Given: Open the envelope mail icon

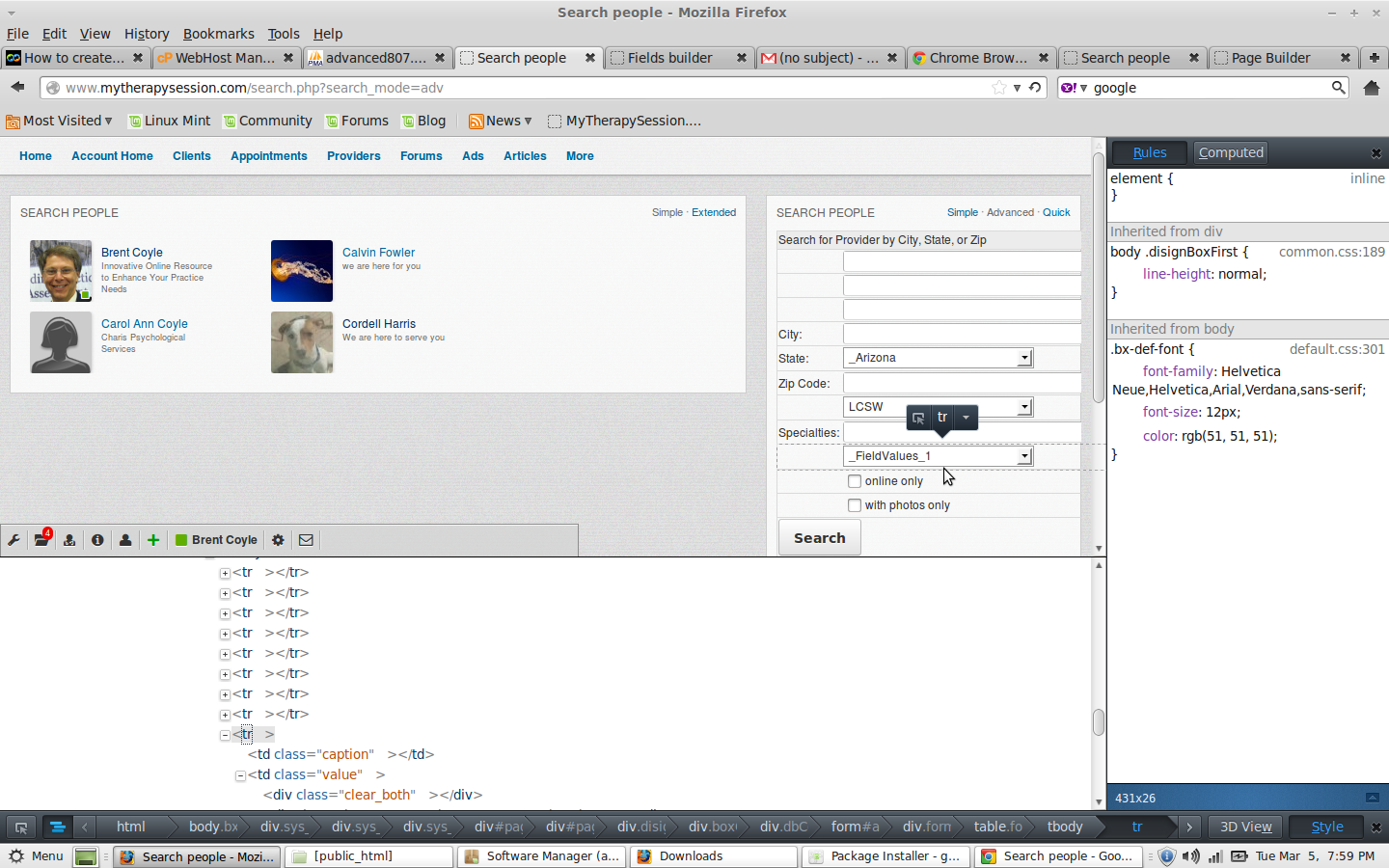Looking at the screenshot, I should 306,540.
